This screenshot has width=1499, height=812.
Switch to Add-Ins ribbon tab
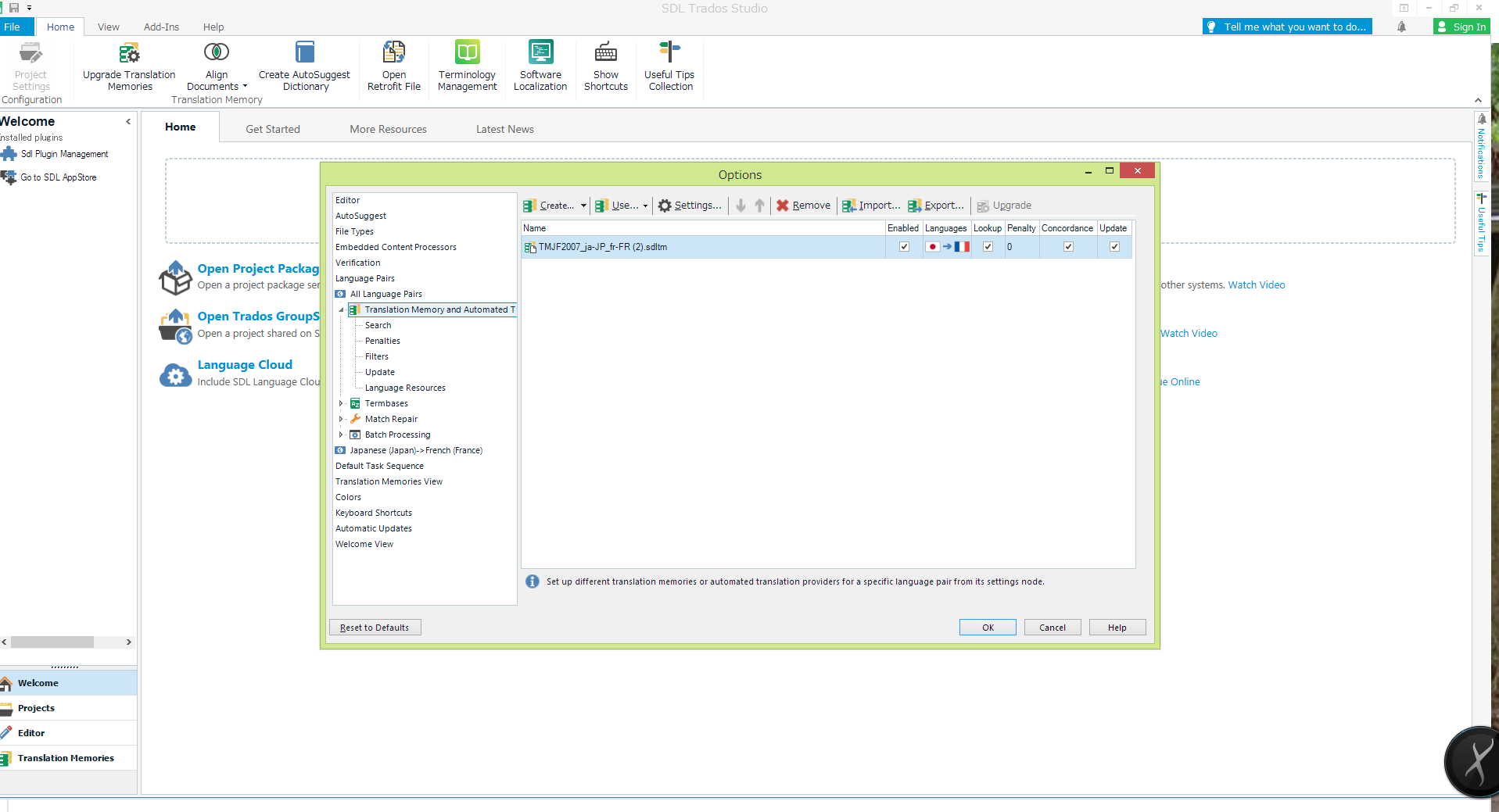[161, 27]
